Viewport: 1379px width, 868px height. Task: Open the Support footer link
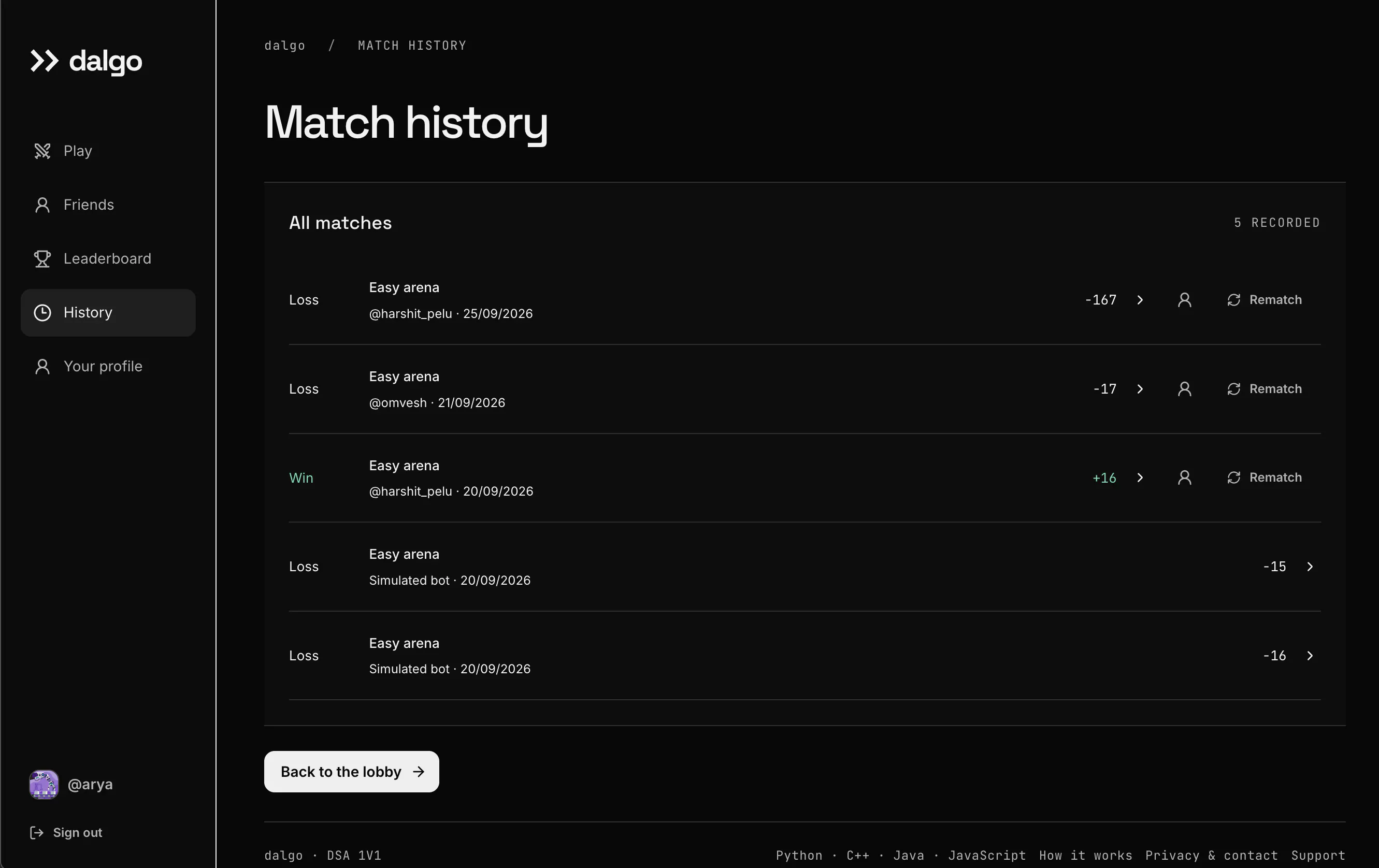[1318, 856]
